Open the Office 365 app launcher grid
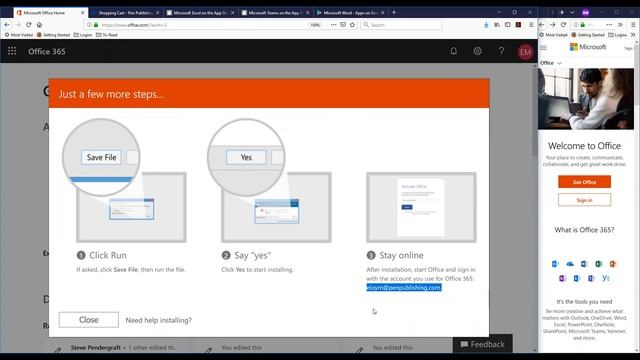640x360 pixels. pos(12,51)
